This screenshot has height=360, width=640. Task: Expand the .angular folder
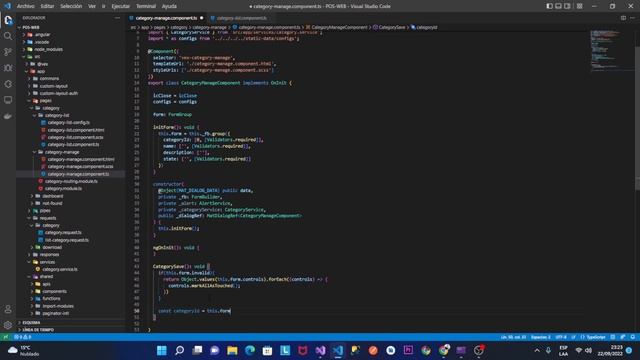tap(42, 35)
